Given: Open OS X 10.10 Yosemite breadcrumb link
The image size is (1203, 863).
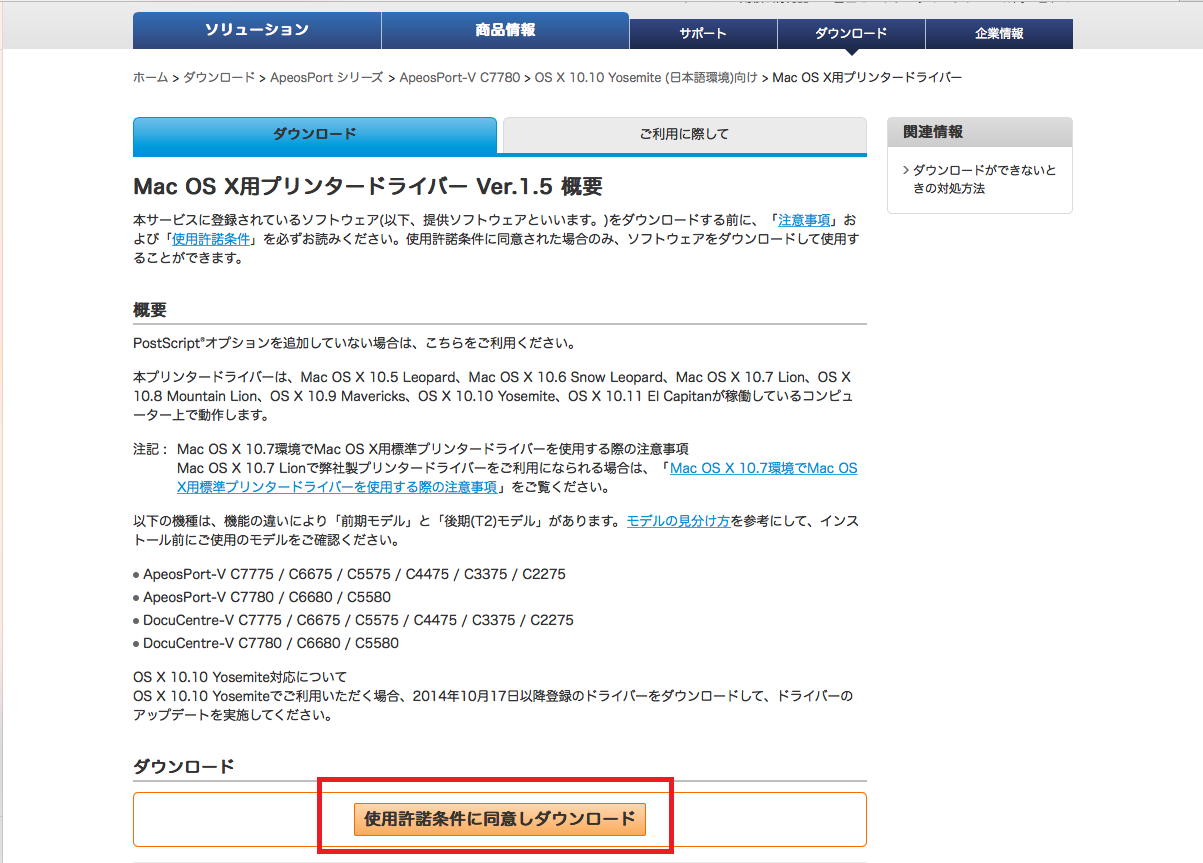Looking at the screenshot, I should click(x=646, y=77).
